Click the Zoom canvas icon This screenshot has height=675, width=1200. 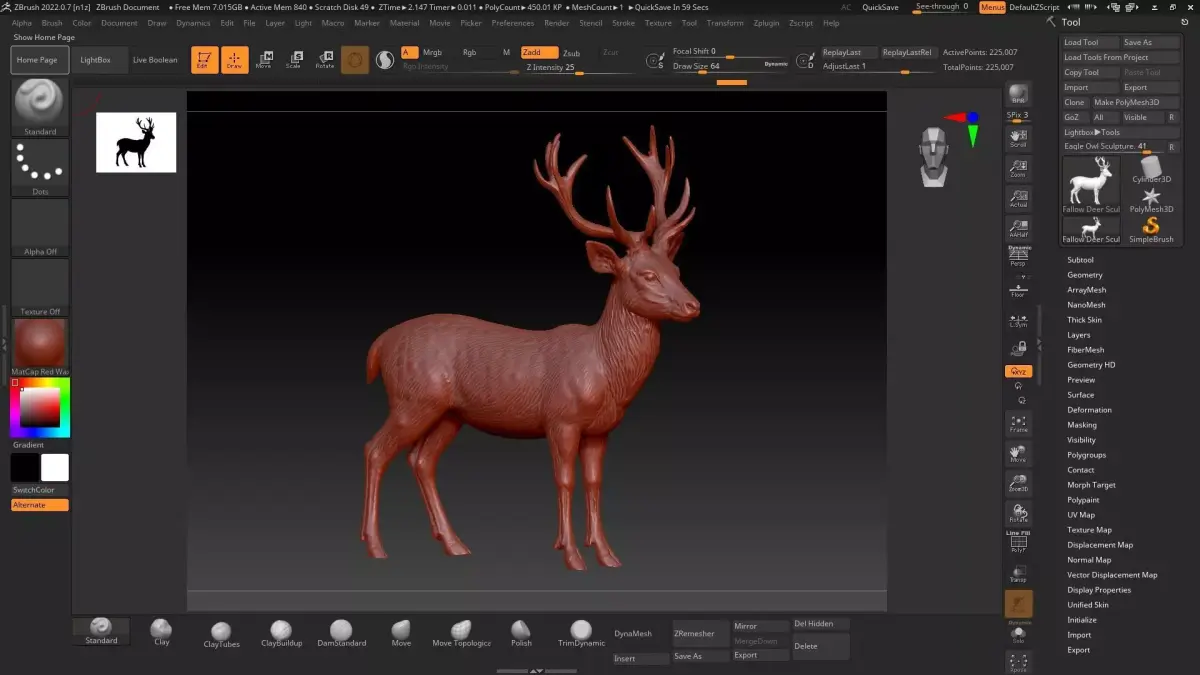(1018, 168)
